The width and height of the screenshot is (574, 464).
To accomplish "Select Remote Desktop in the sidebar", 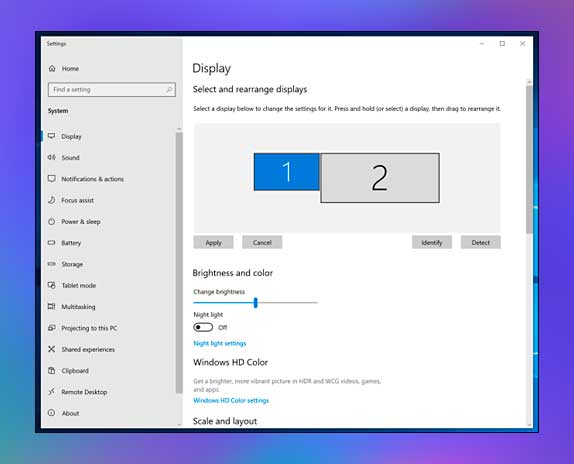I will [84, 392].
